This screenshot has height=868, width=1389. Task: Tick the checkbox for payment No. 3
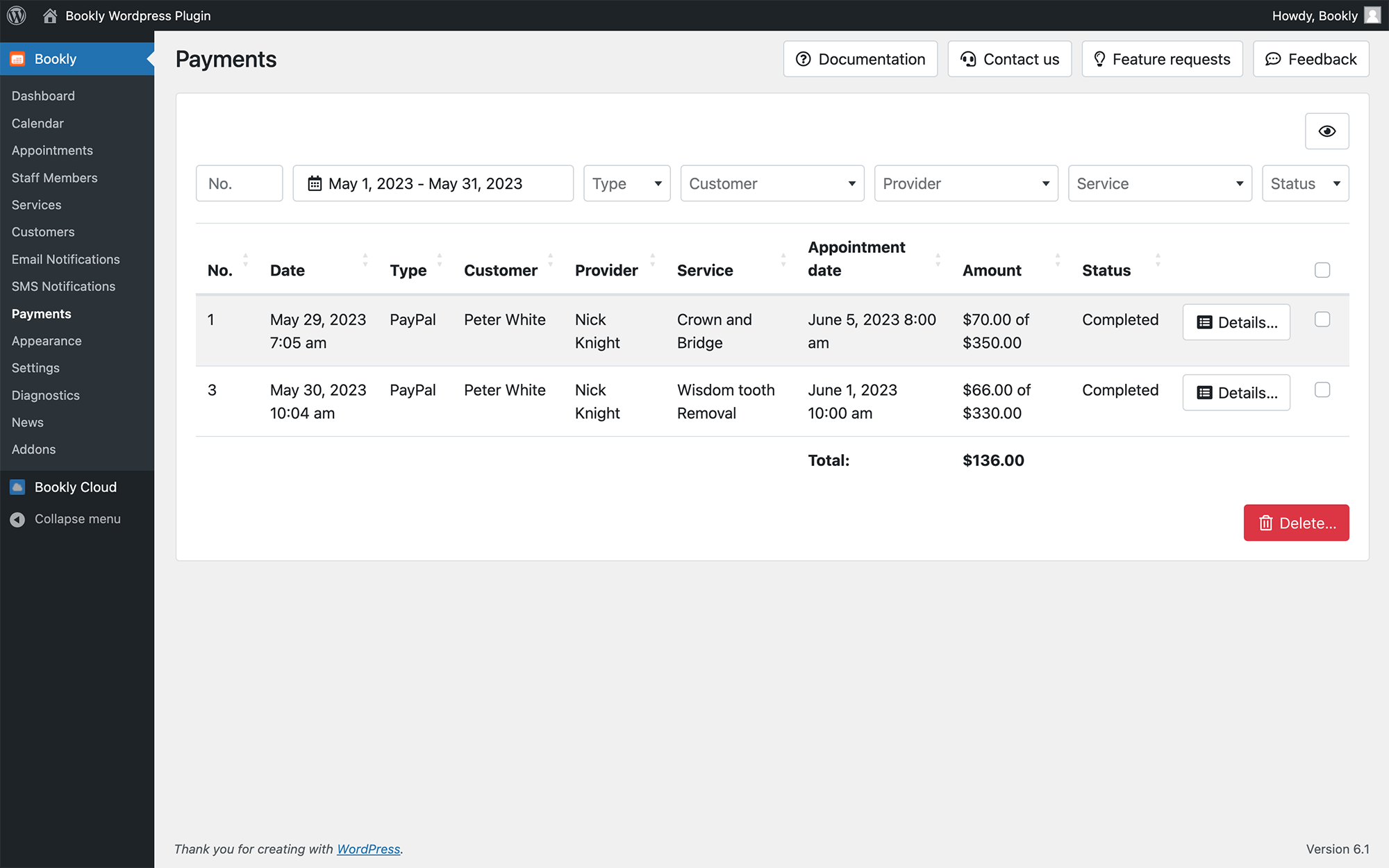[x=1322, y=390]
